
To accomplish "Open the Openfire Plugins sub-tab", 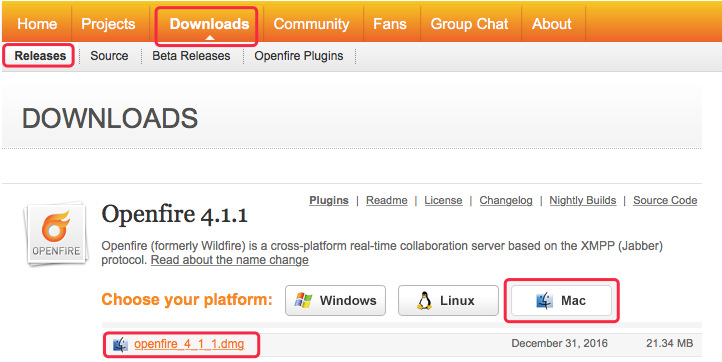I will coord(299,56).
